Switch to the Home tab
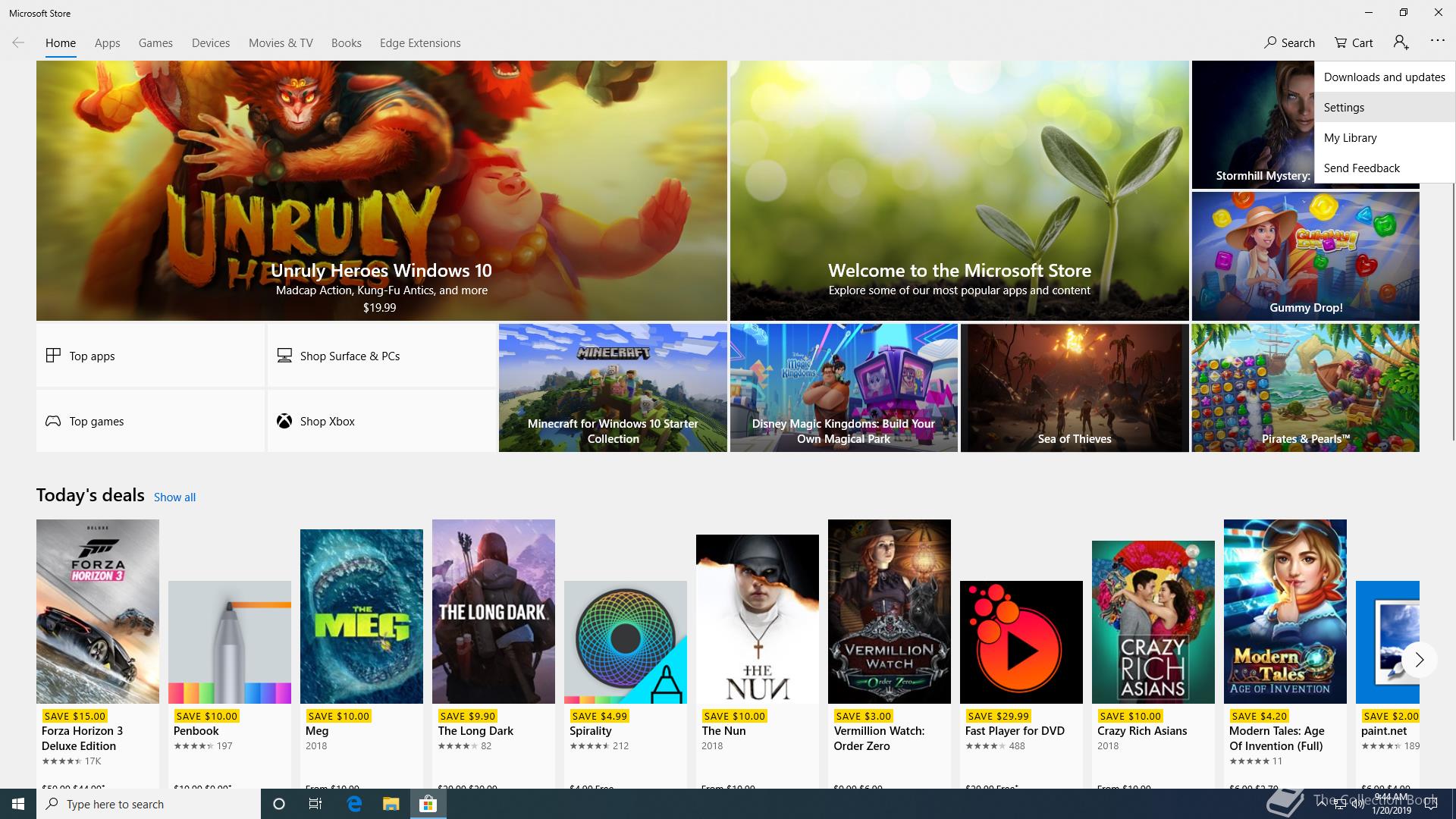 [61, 43]
